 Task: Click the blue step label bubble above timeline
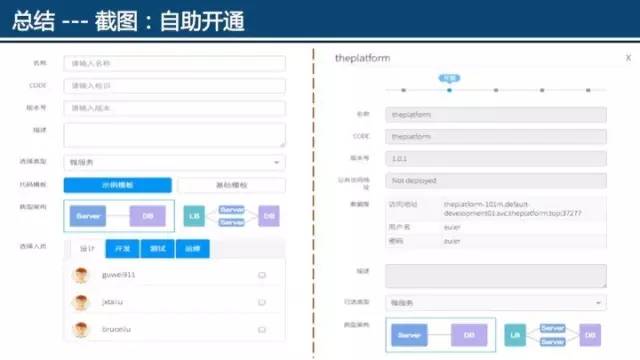tap(449, 78)
